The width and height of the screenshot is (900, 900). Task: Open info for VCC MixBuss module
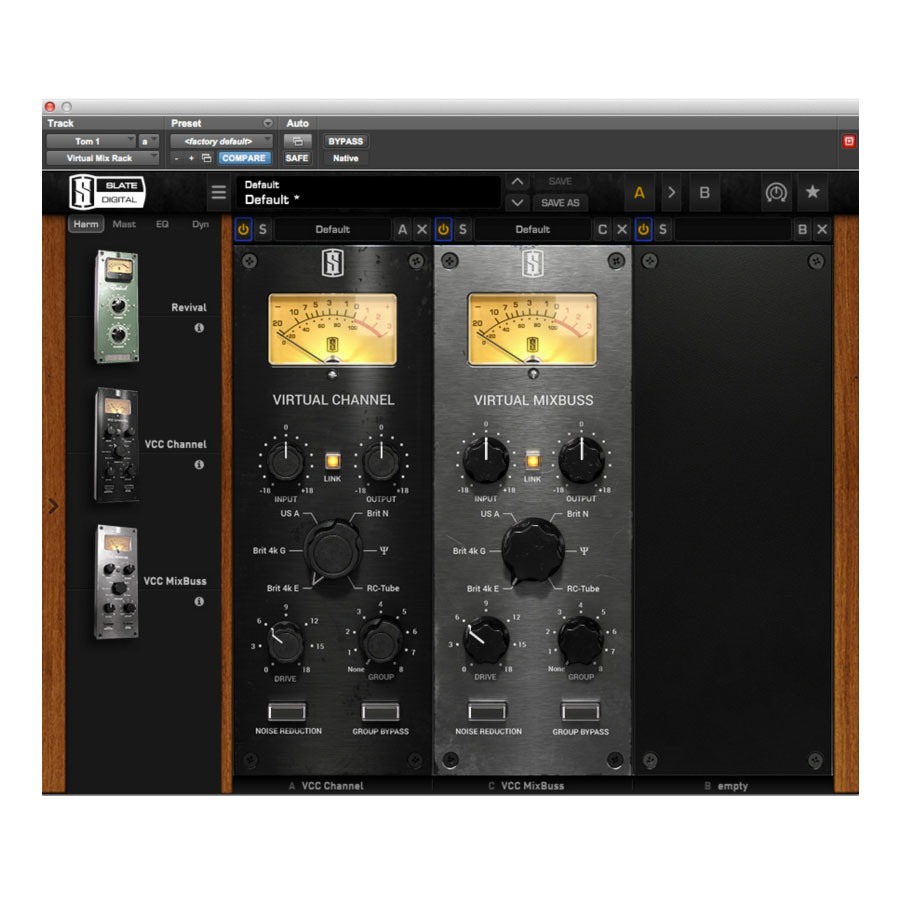coord(199,602)
